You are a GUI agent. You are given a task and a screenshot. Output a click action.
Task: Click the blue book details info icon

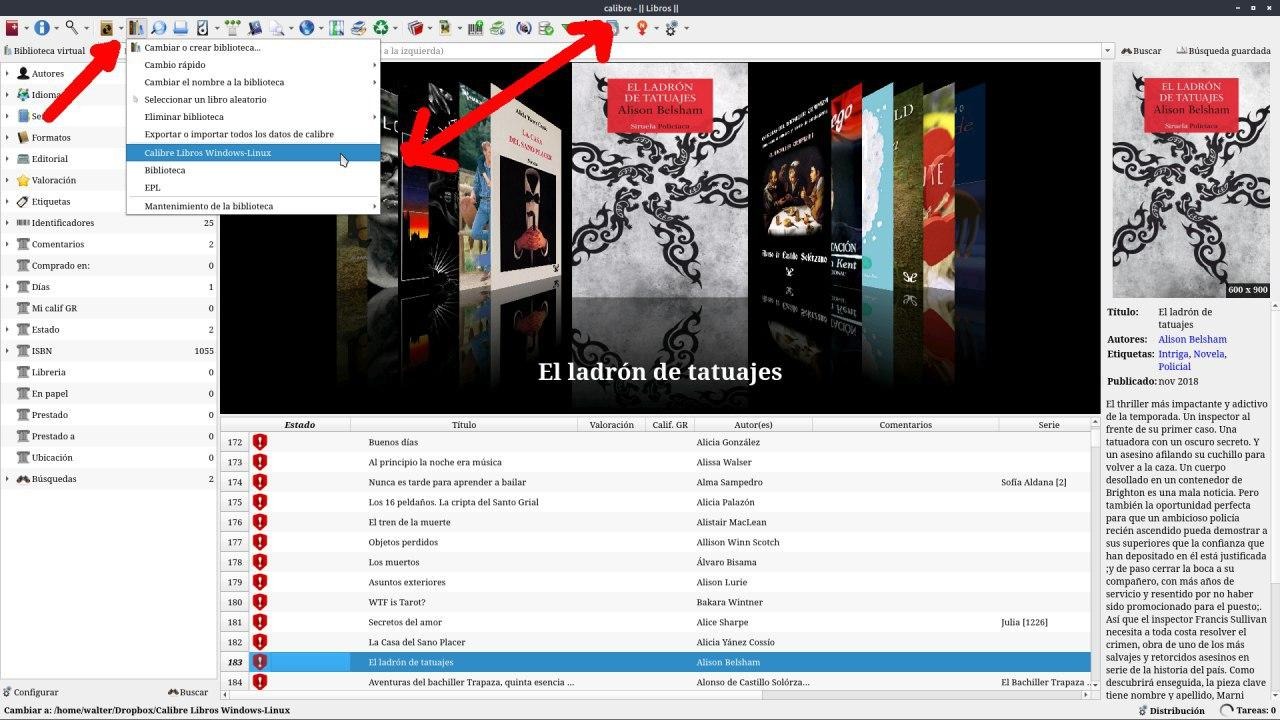pyautogui.click(x=42, y=28)
